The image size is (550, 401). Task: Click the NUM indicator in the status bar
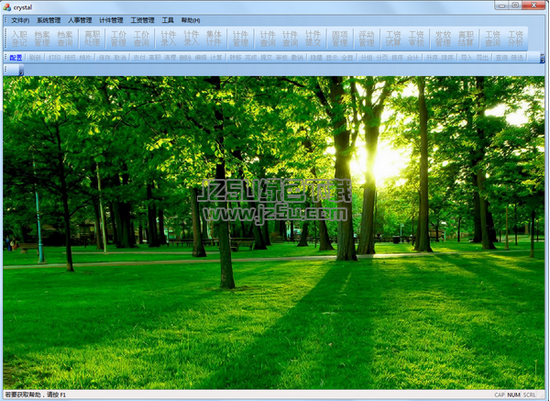tap(514, 395)
